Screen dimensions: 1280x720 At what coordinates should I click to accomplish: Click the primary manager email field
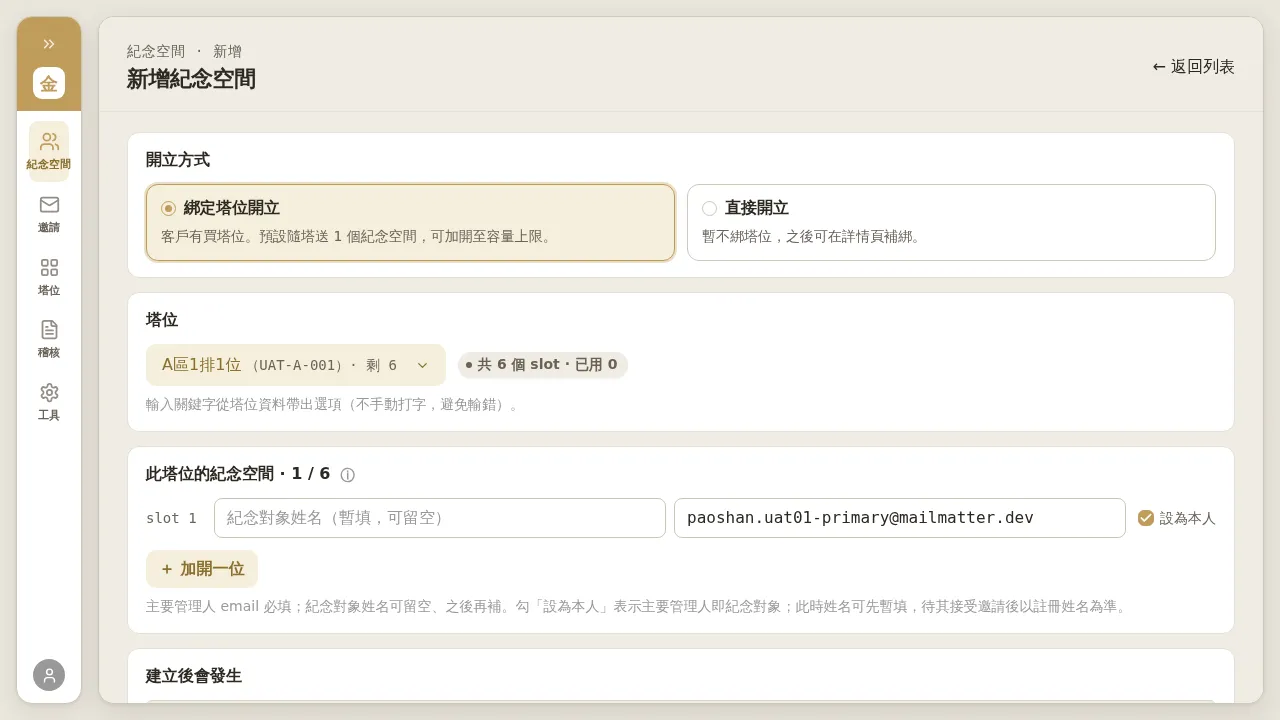tap(900, 518)
